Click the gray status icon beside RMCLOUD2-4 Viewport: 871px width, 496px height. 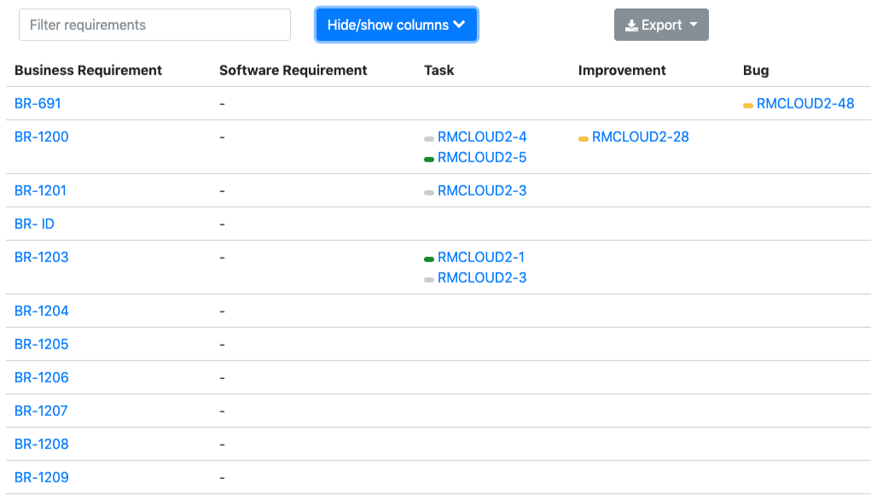(429, 138)
